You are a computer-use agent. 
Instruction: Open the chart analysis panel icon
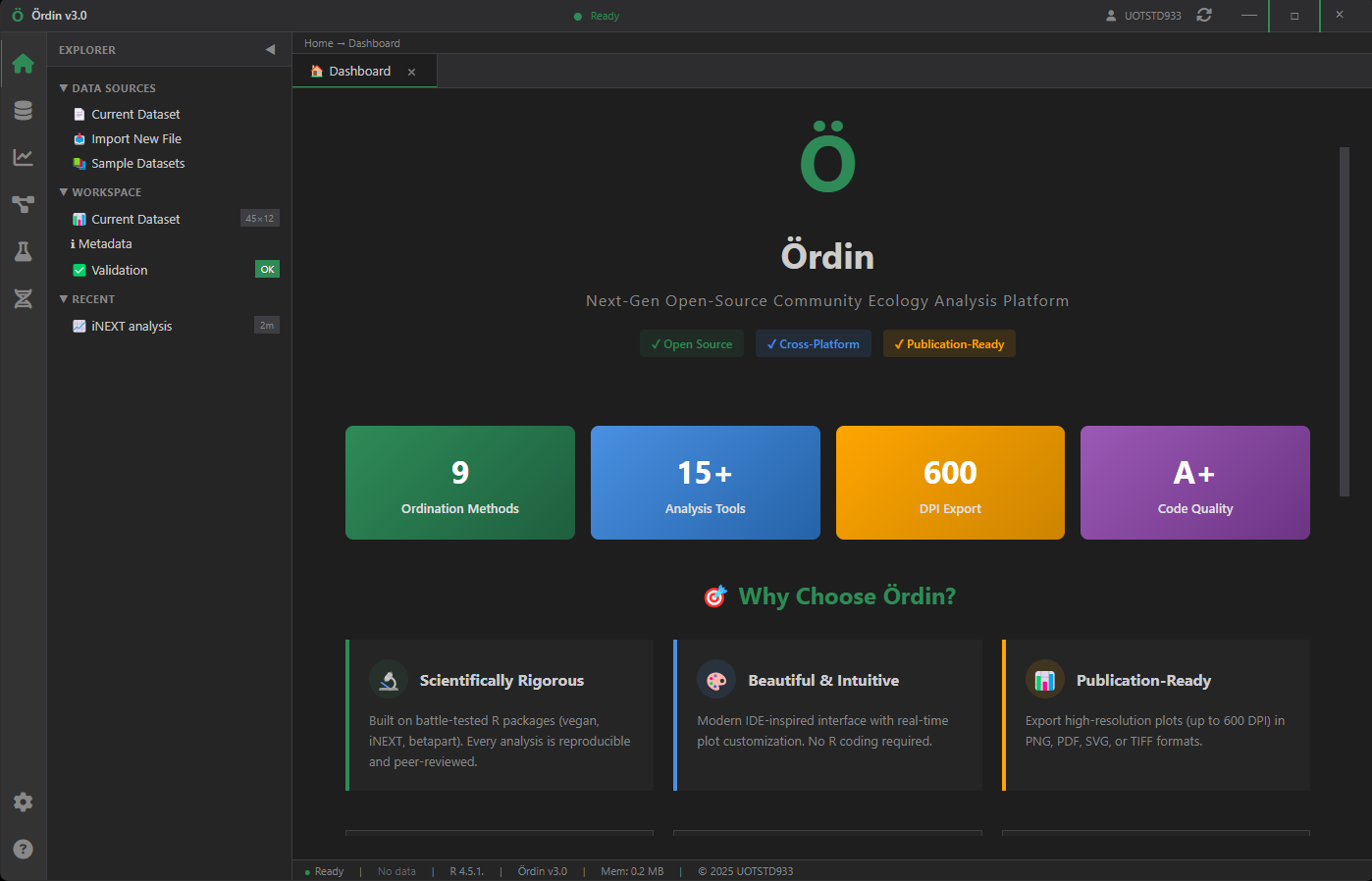tap(23, 157)
